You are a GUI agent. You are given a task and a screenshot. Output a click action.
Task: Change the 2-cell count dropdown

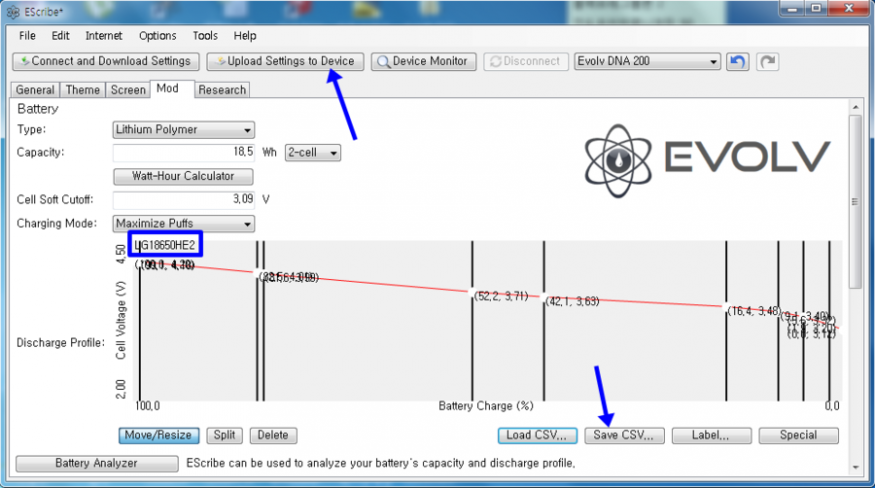tap(313, 153)
